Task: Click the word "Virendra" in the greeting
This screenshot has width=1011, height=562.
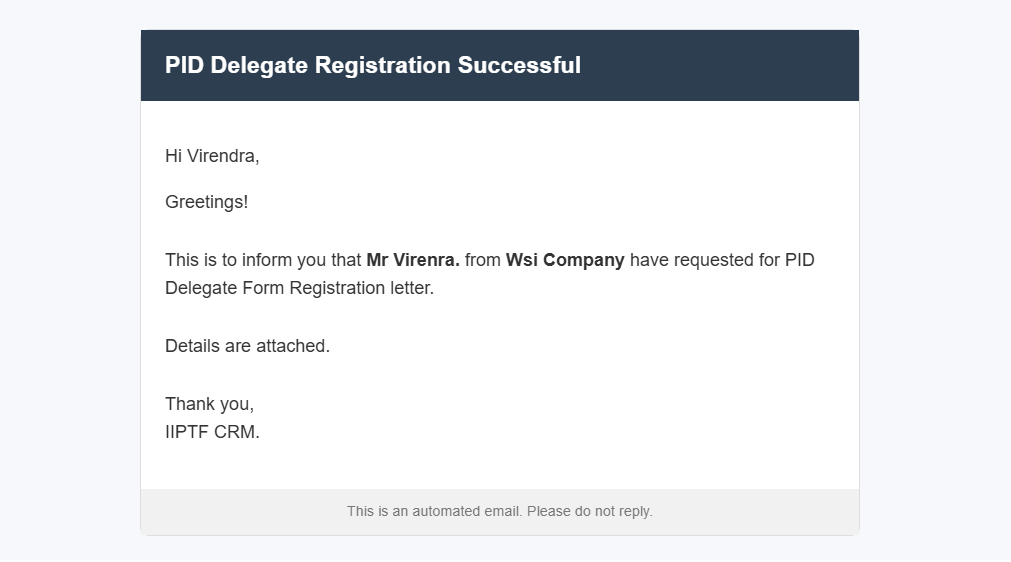Action: click(x=223, y=156)
